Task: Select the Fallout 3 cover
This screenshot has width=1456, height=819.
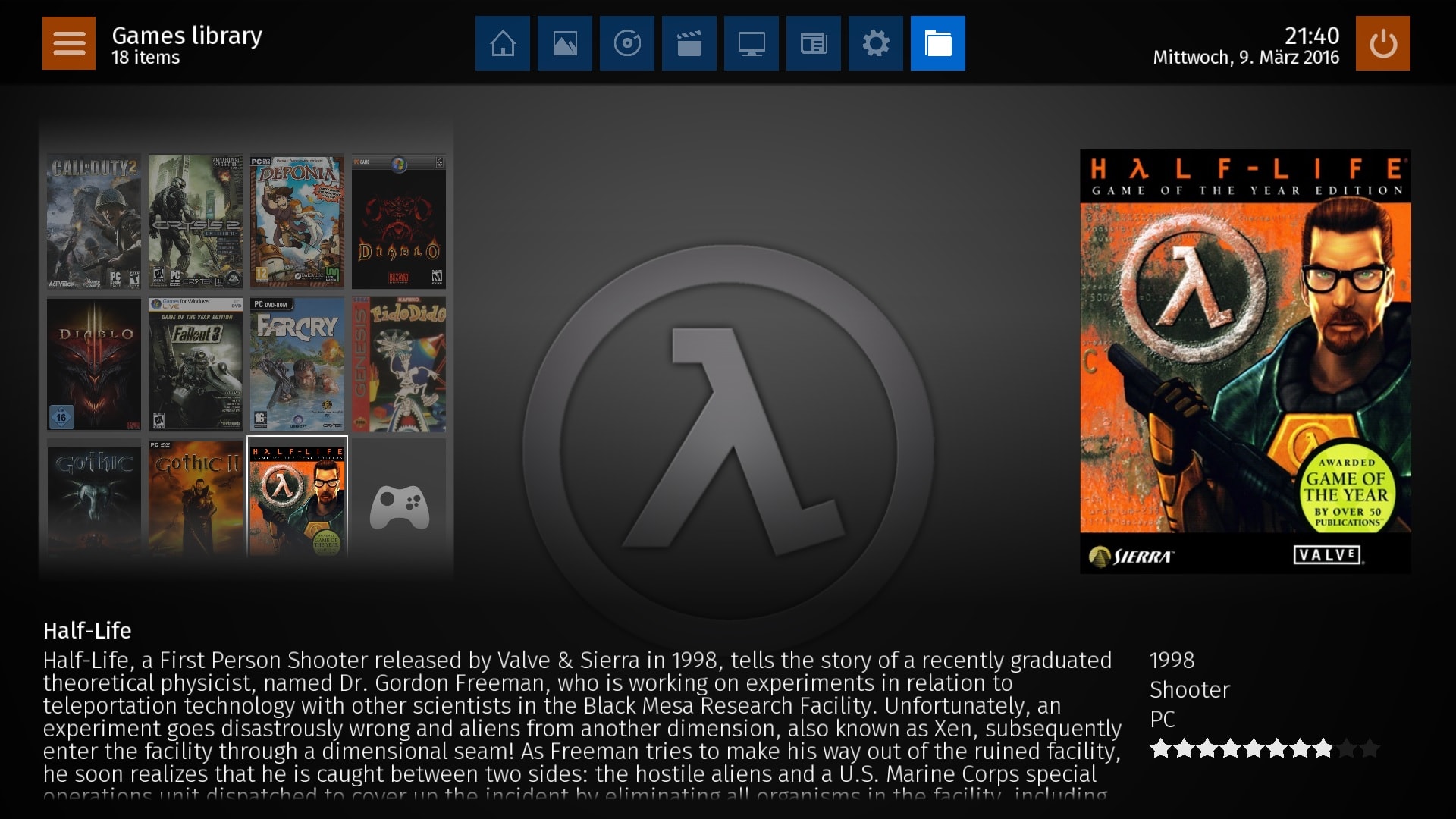Action: pyautogui.click(x=196, y=365)
